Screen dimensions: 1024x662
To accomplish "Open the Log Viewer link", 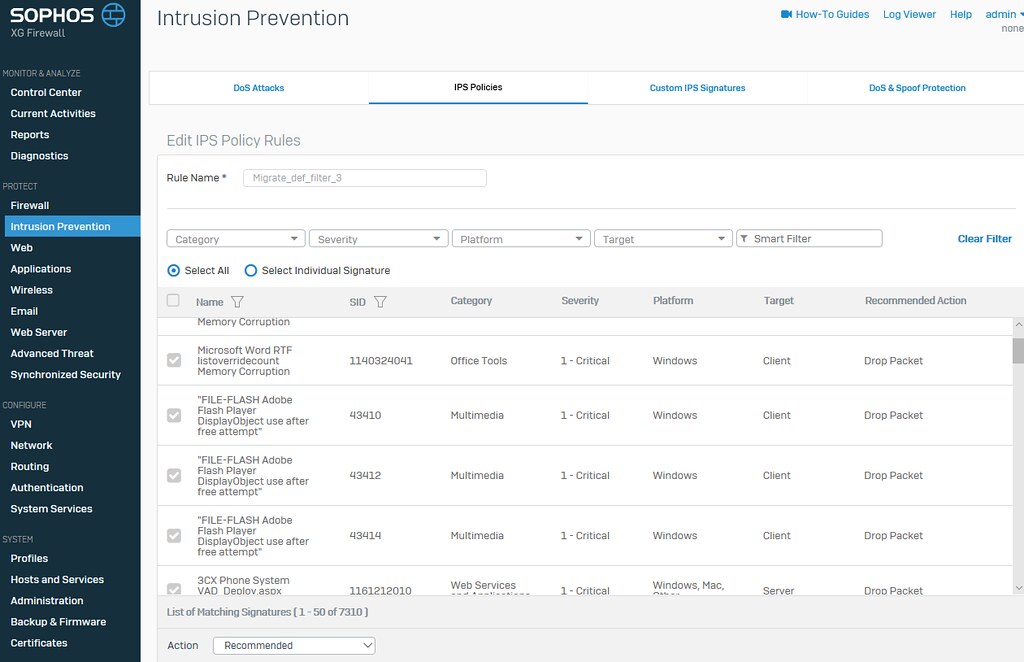I will click(x=909, y=14).
